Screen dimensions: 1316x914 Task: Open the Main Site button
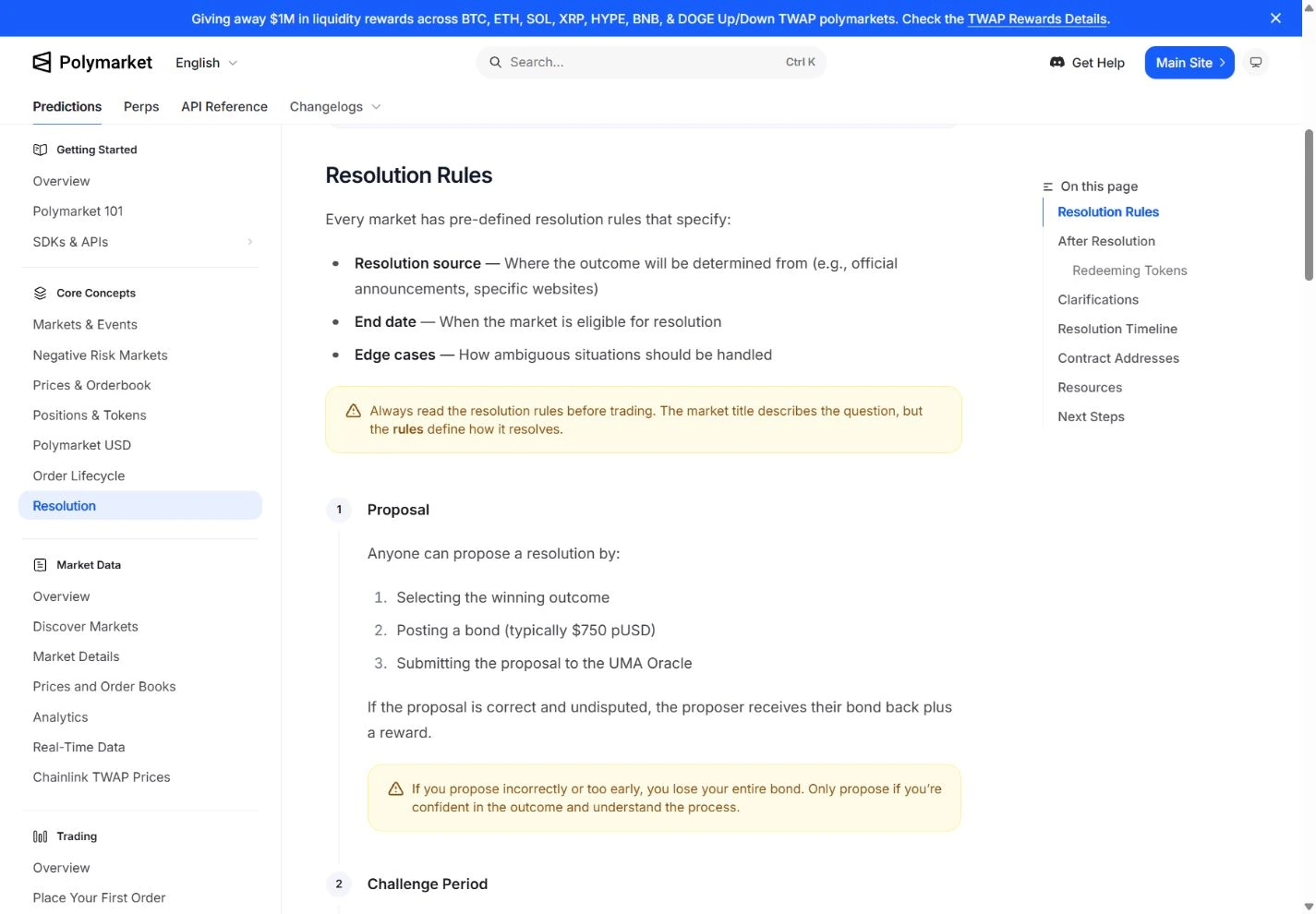pos(1189,63)
